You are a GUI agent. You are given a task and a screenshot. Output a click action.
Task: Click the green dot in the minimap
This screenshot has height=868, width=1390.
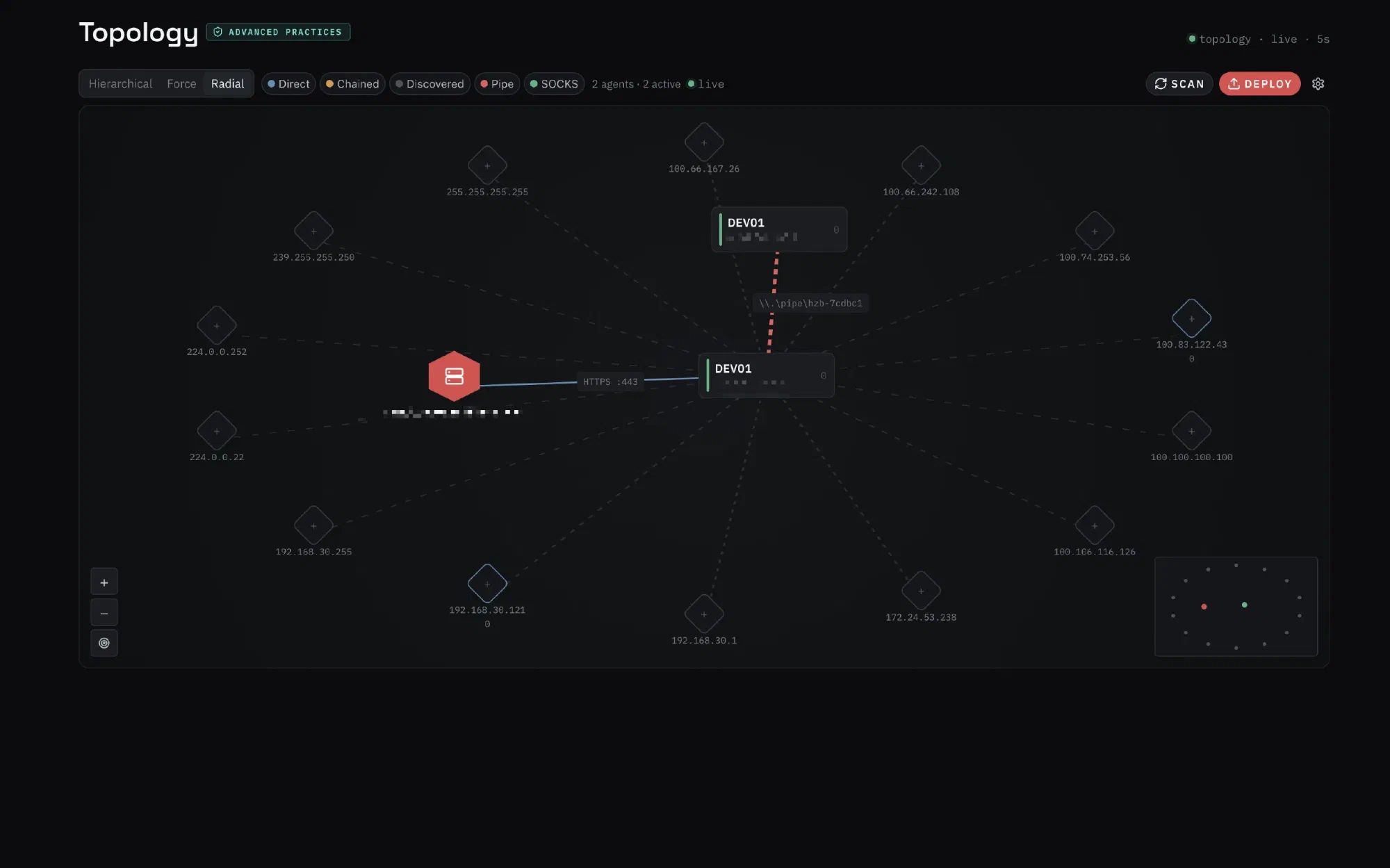tap(1244, 605)
